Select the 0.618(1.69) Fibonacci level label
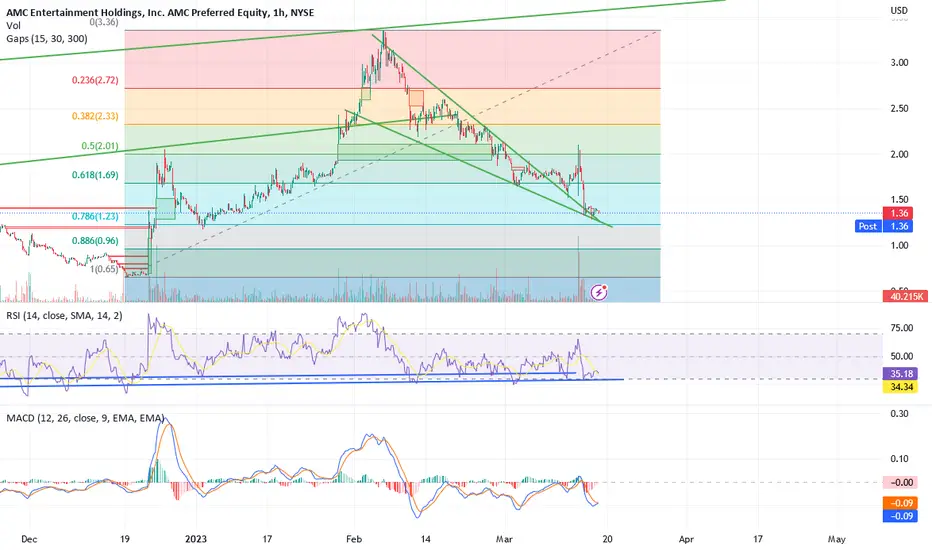This screenshot has height=550, width=932. pyautogui.click(x=95, y=175)
